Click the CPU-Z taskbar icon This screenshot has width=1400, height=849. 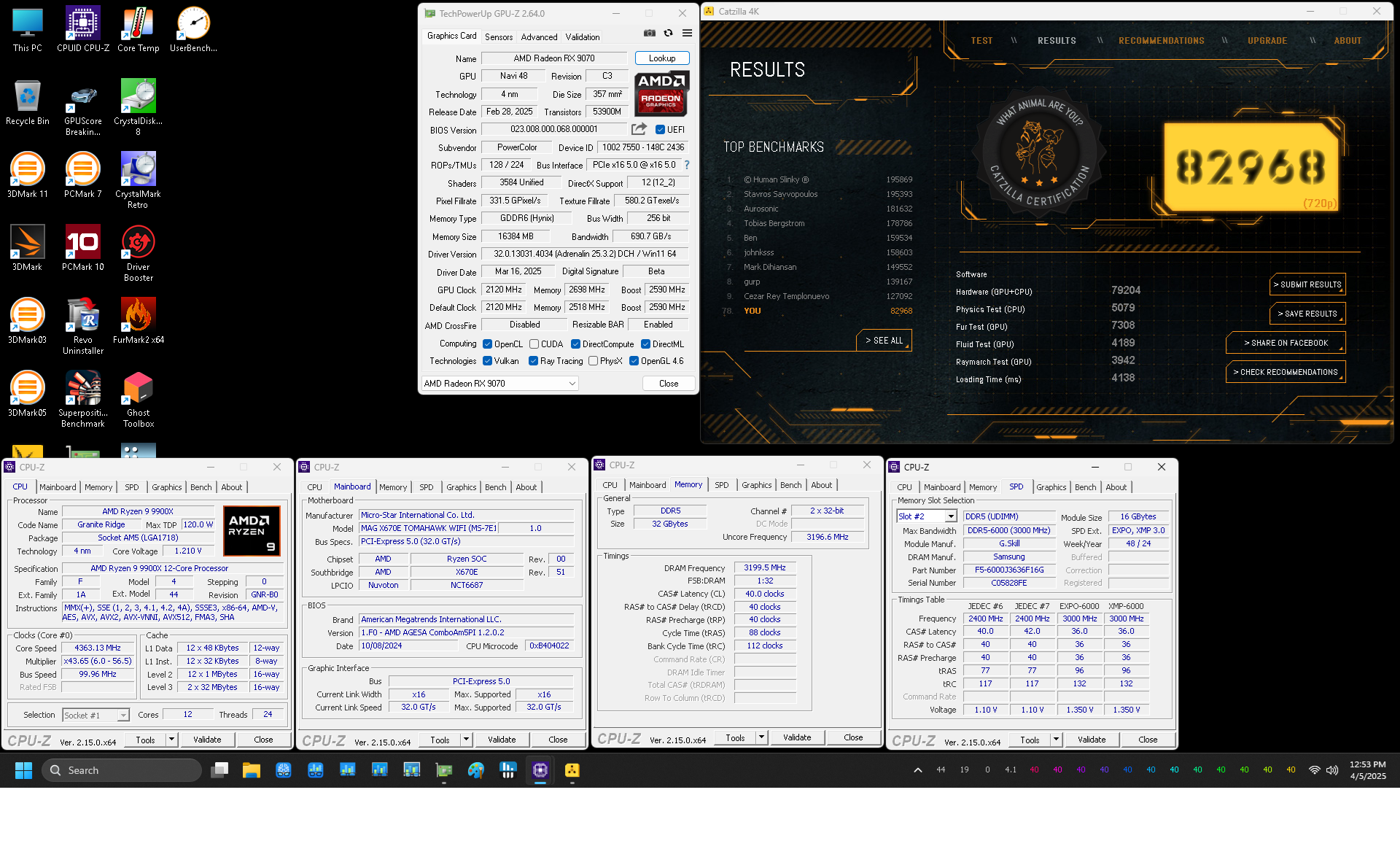[540, 770]
